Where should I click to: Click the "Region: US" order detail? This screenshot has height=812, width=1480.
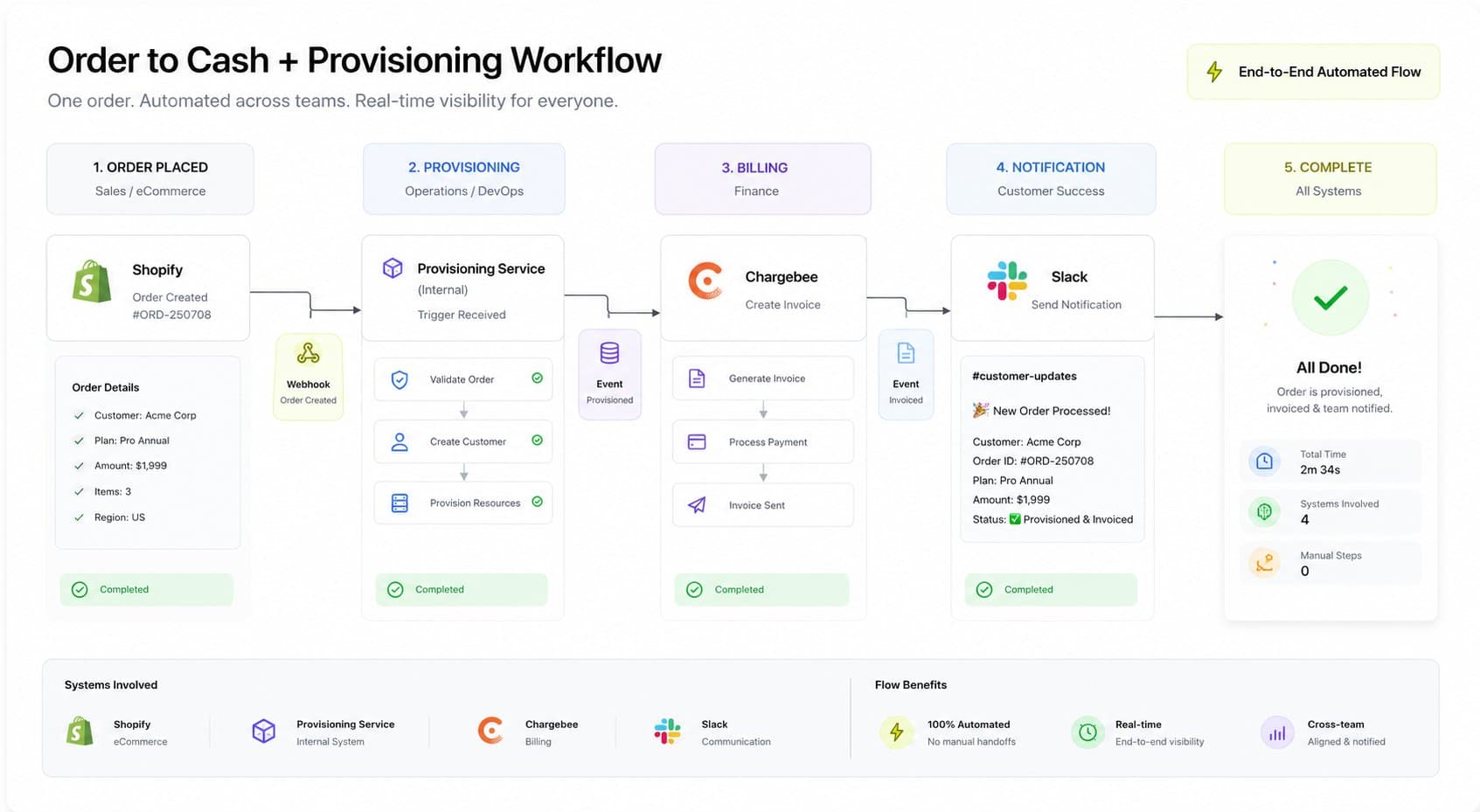click(x=120, y=517)
